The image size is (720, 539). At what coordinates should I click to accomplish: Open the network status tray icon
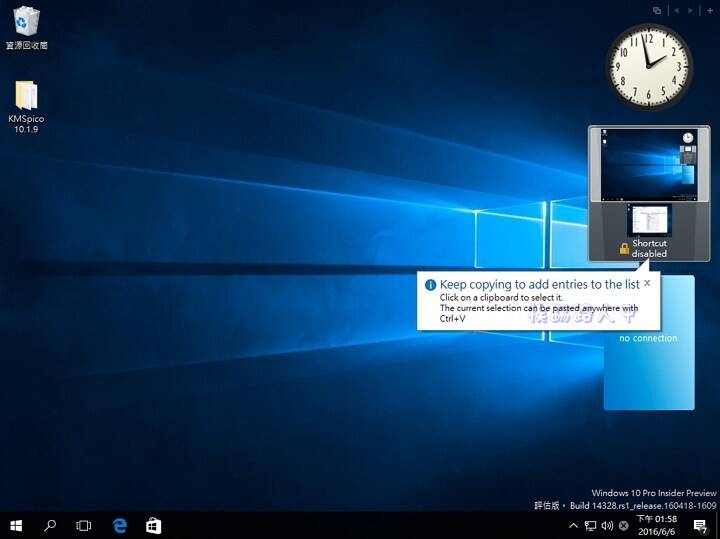[591, 526]
